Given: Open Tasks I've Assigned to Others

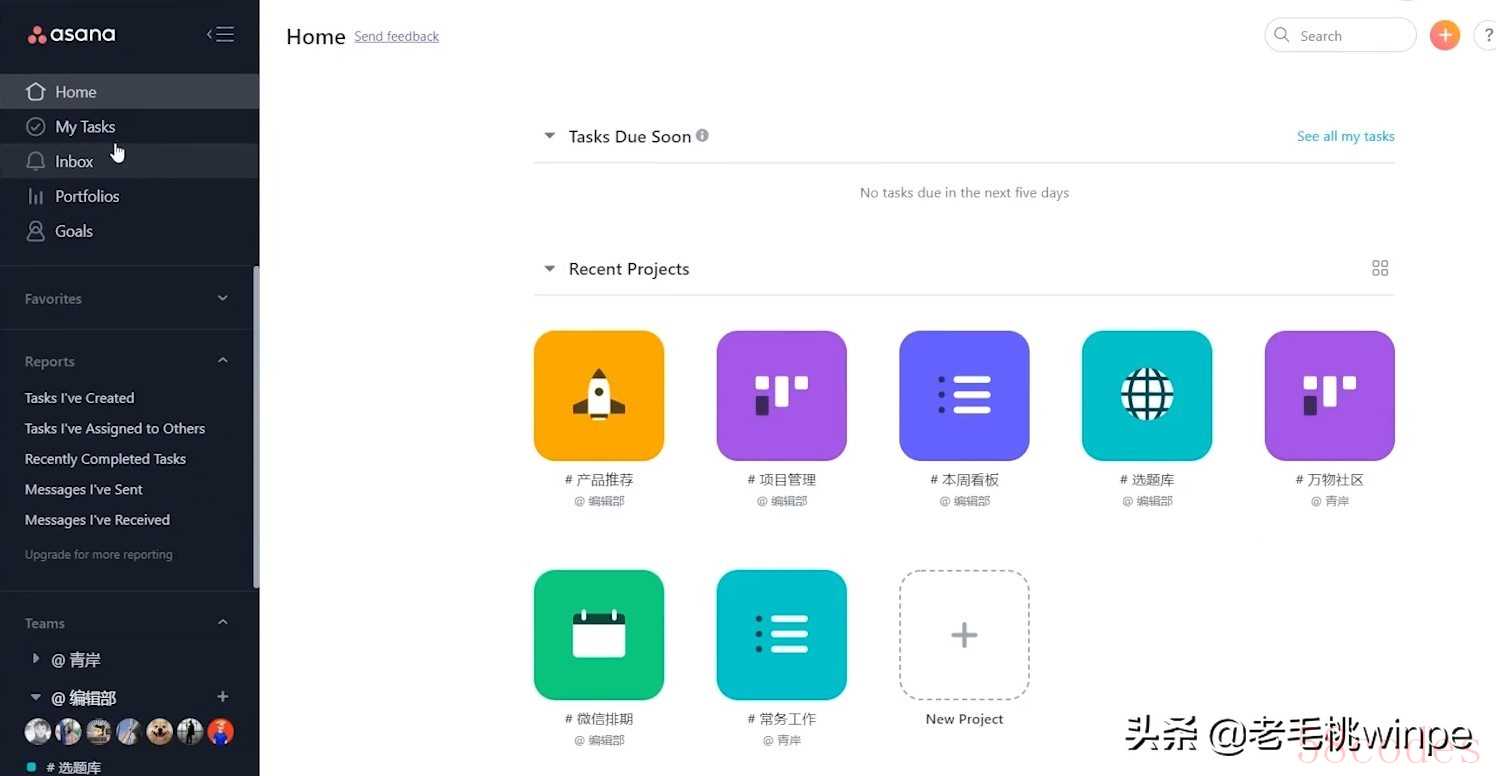Looking at the screenshot, I should 115,428.
